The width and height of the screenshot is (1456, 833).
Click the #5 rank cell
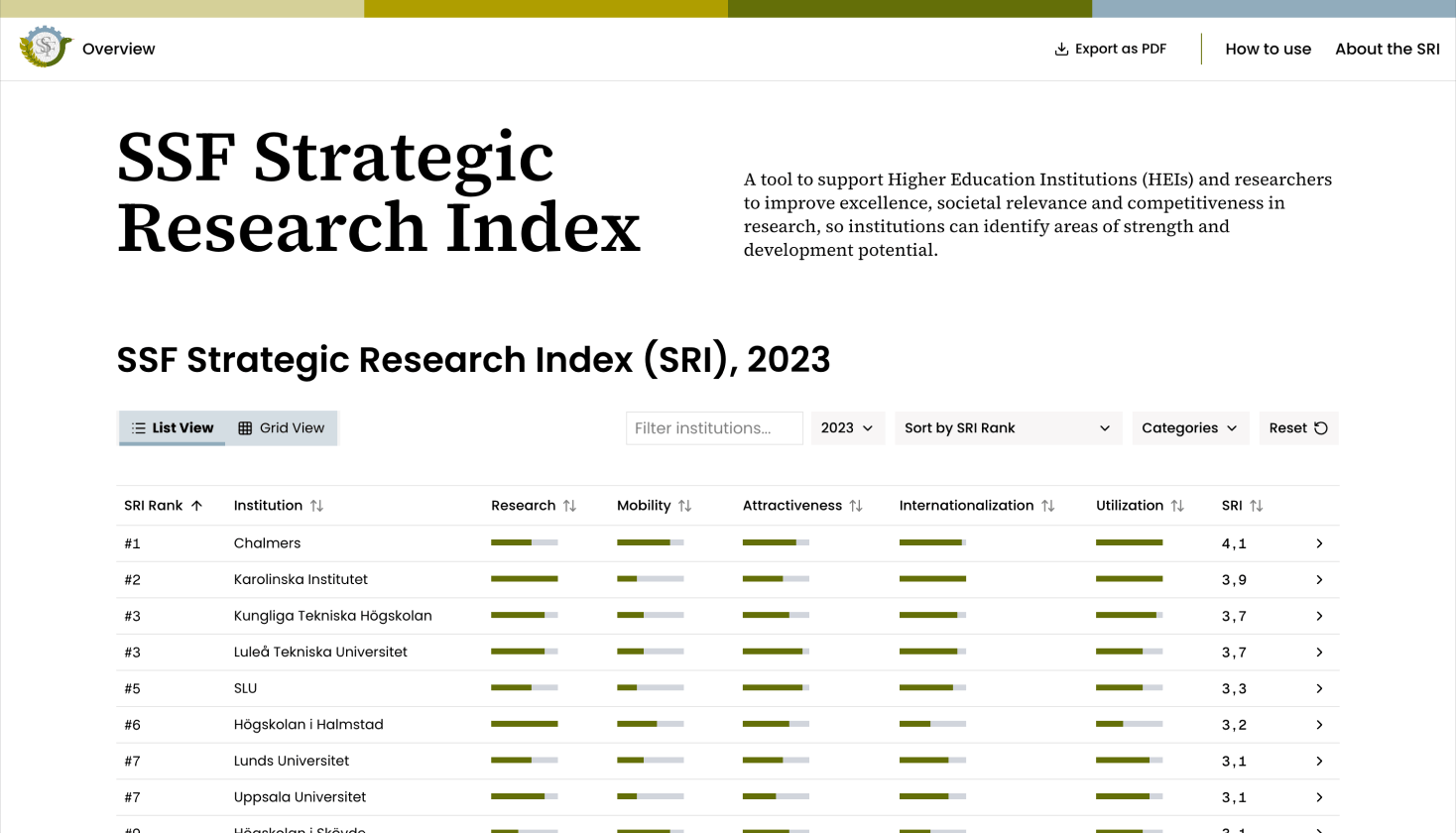point(132,688)
